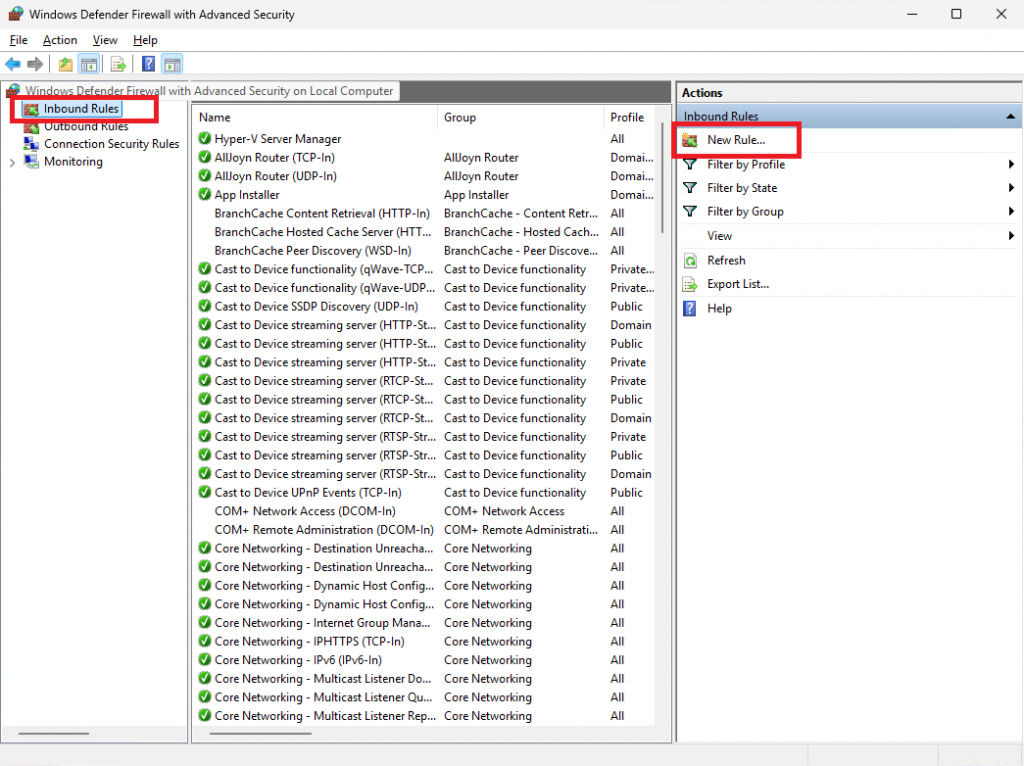This screenshot has width=1024, height=766.
Task: Select Core Networking - Internet Group Mana... rule
Action: click(x=323, y=623)
